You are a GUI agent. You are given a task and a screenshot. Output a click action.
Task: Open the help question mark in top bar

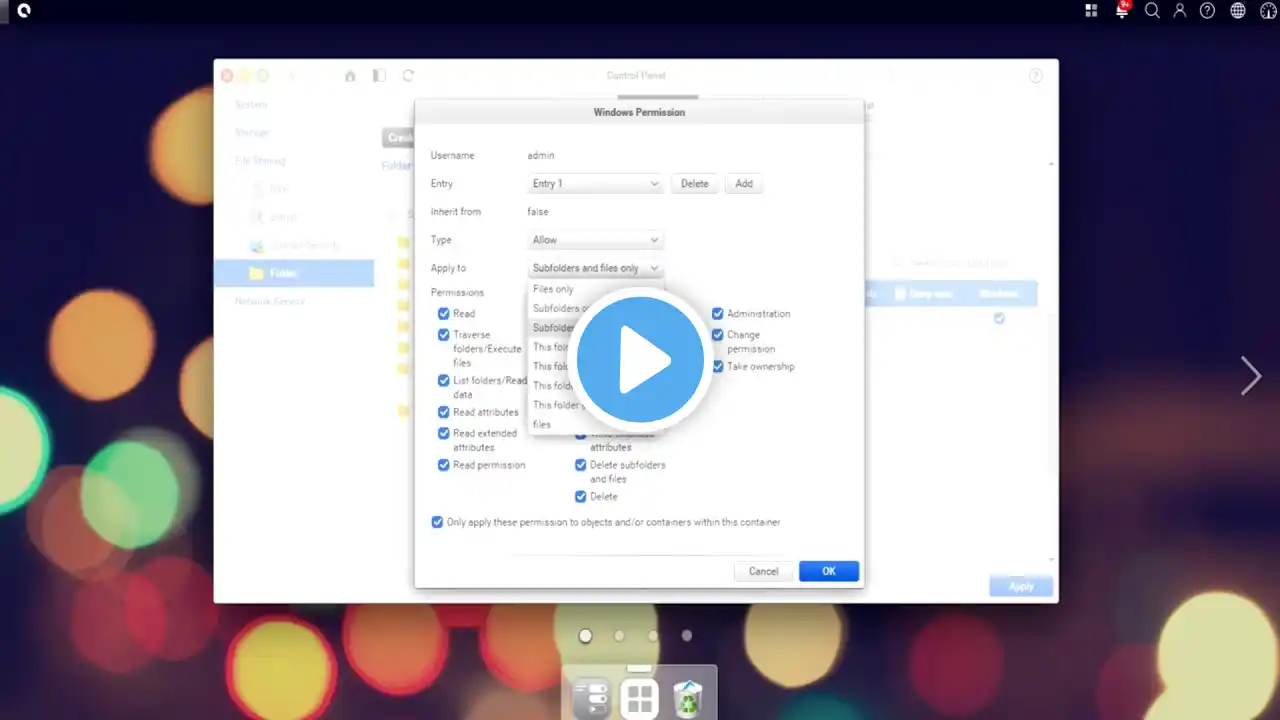click(x=1208, y=11)
